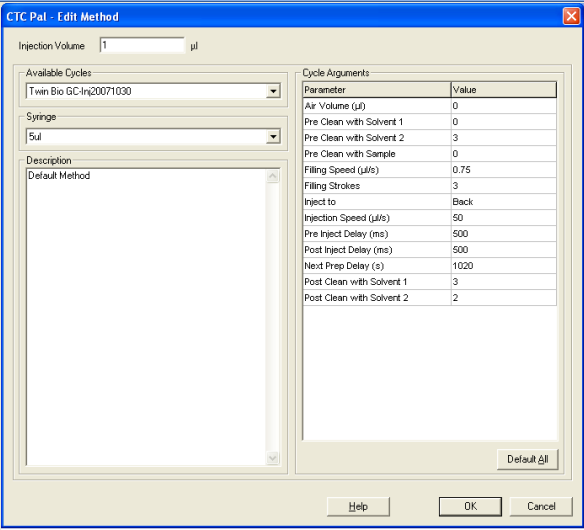The image size is (584, 530).
Task: Edit the Filling Speed value 0.75
Action: tap(504, 170)
